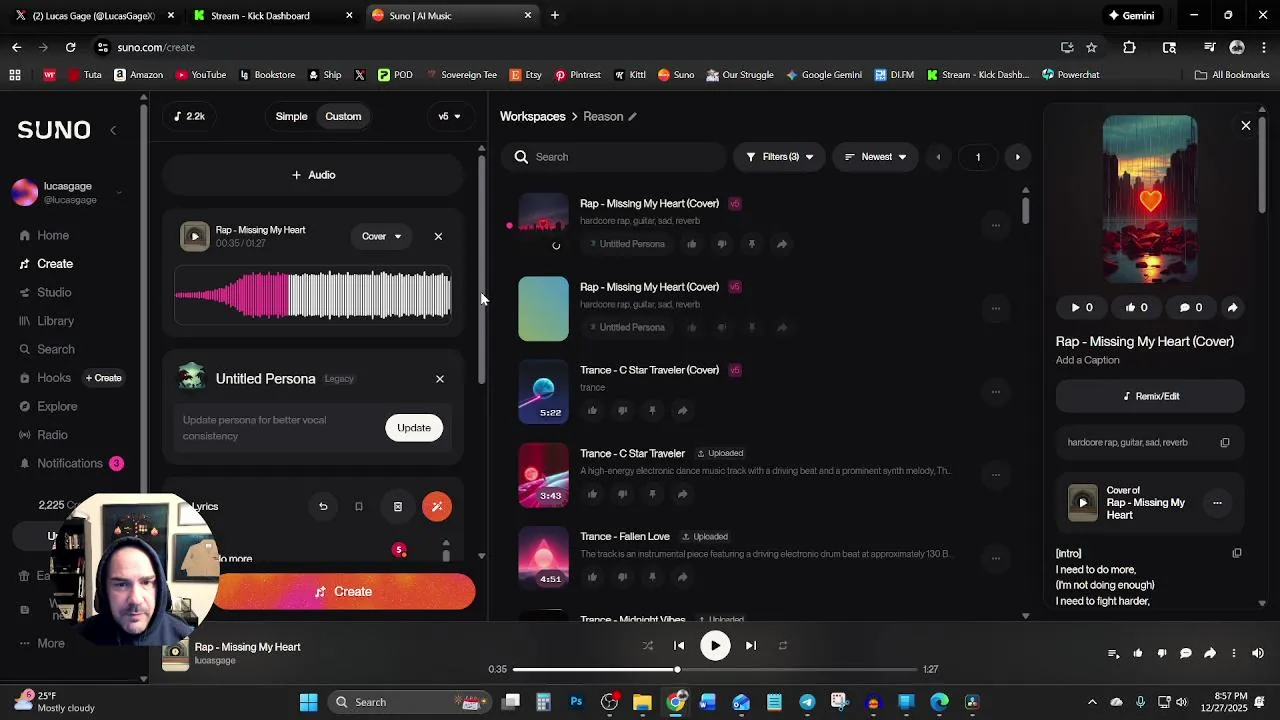
Task: Like the uploaded Trance - C Star Traveler
Action: [592, 494]
